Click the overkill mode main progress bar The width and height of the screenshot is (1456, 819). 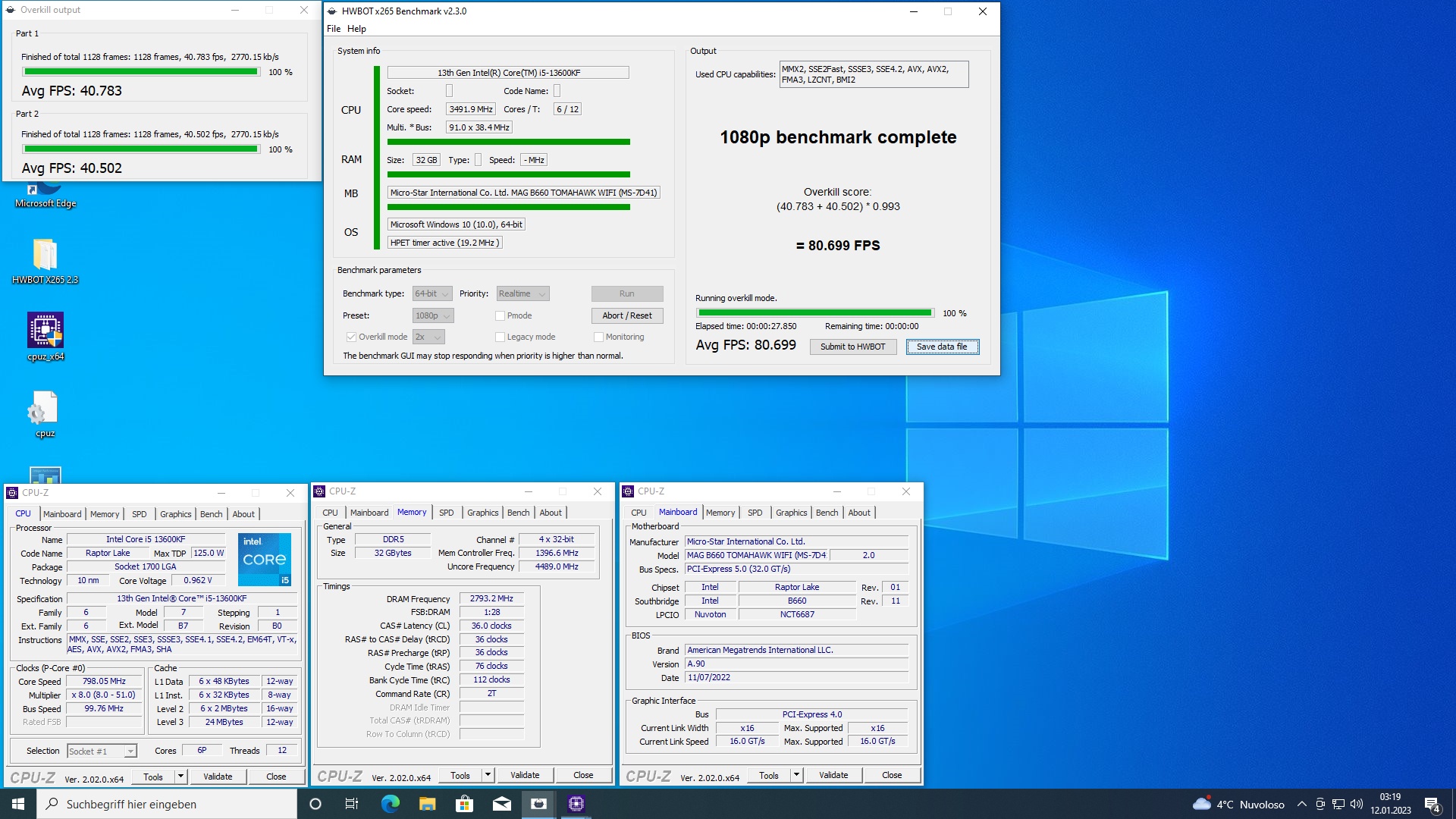814,313
